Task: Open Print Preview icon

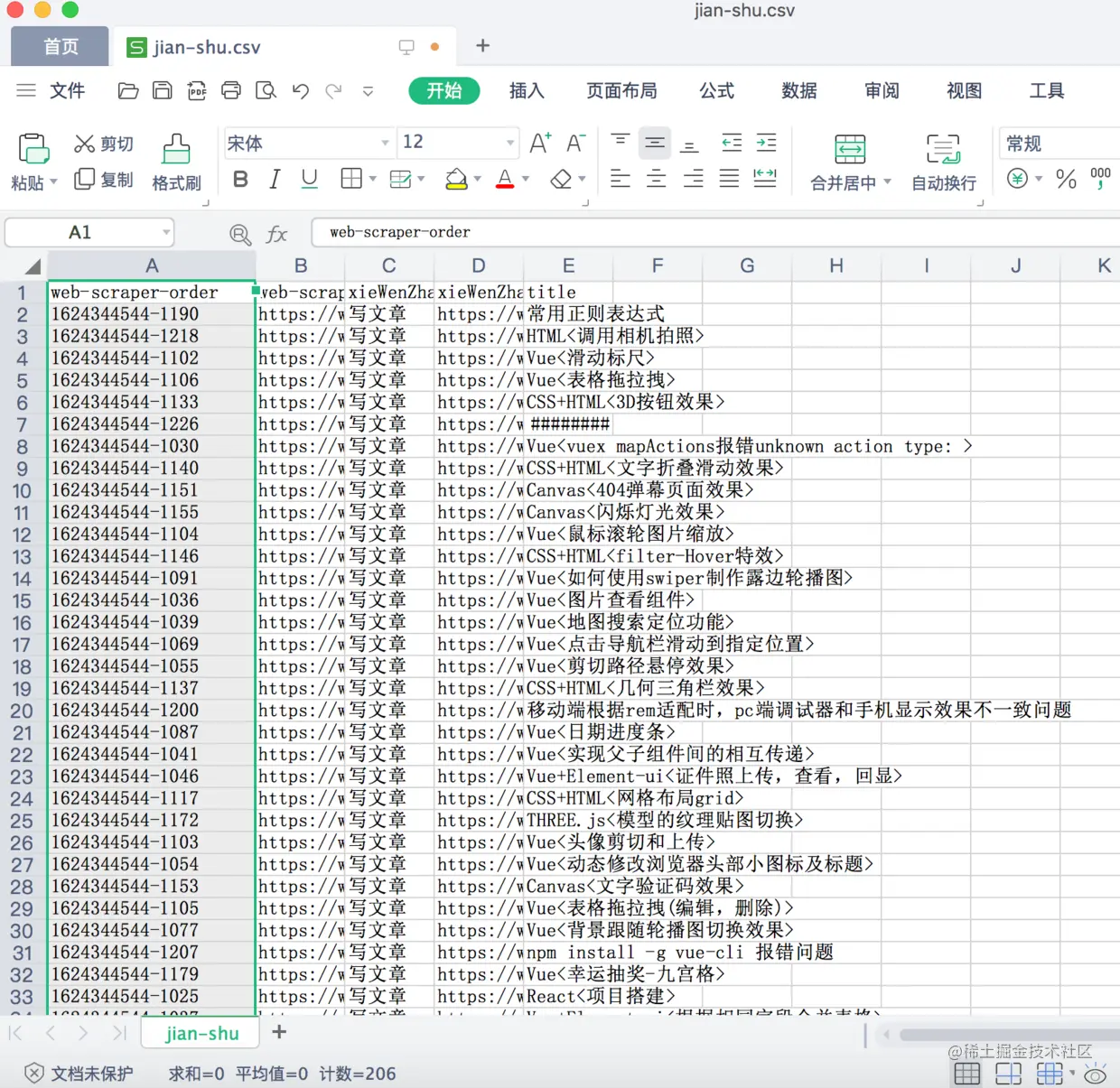Action: click(266, 90)
